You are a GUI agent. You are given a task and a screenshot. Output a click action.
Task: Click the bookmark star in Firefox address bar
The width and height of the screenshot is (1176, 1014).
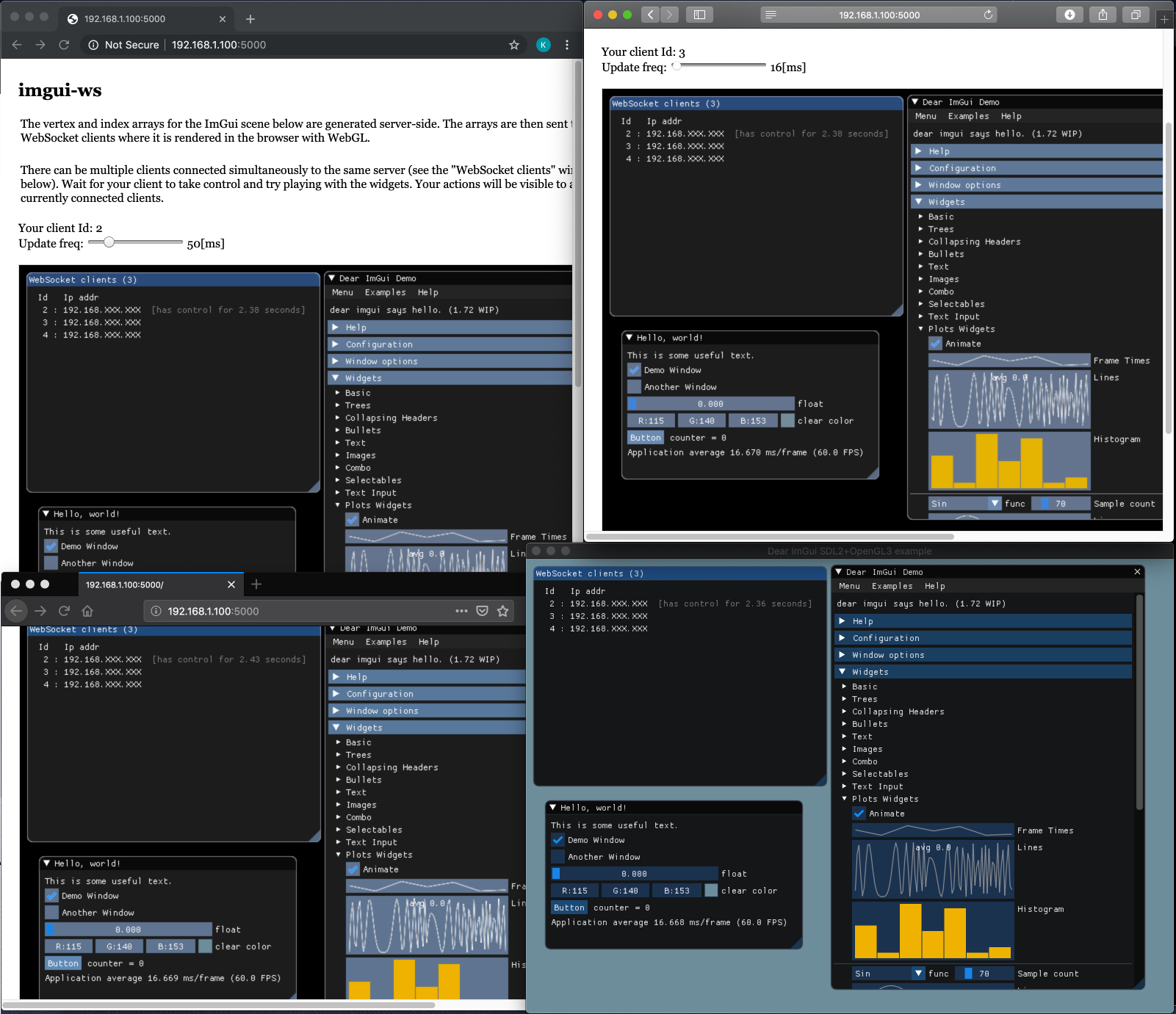502,610
